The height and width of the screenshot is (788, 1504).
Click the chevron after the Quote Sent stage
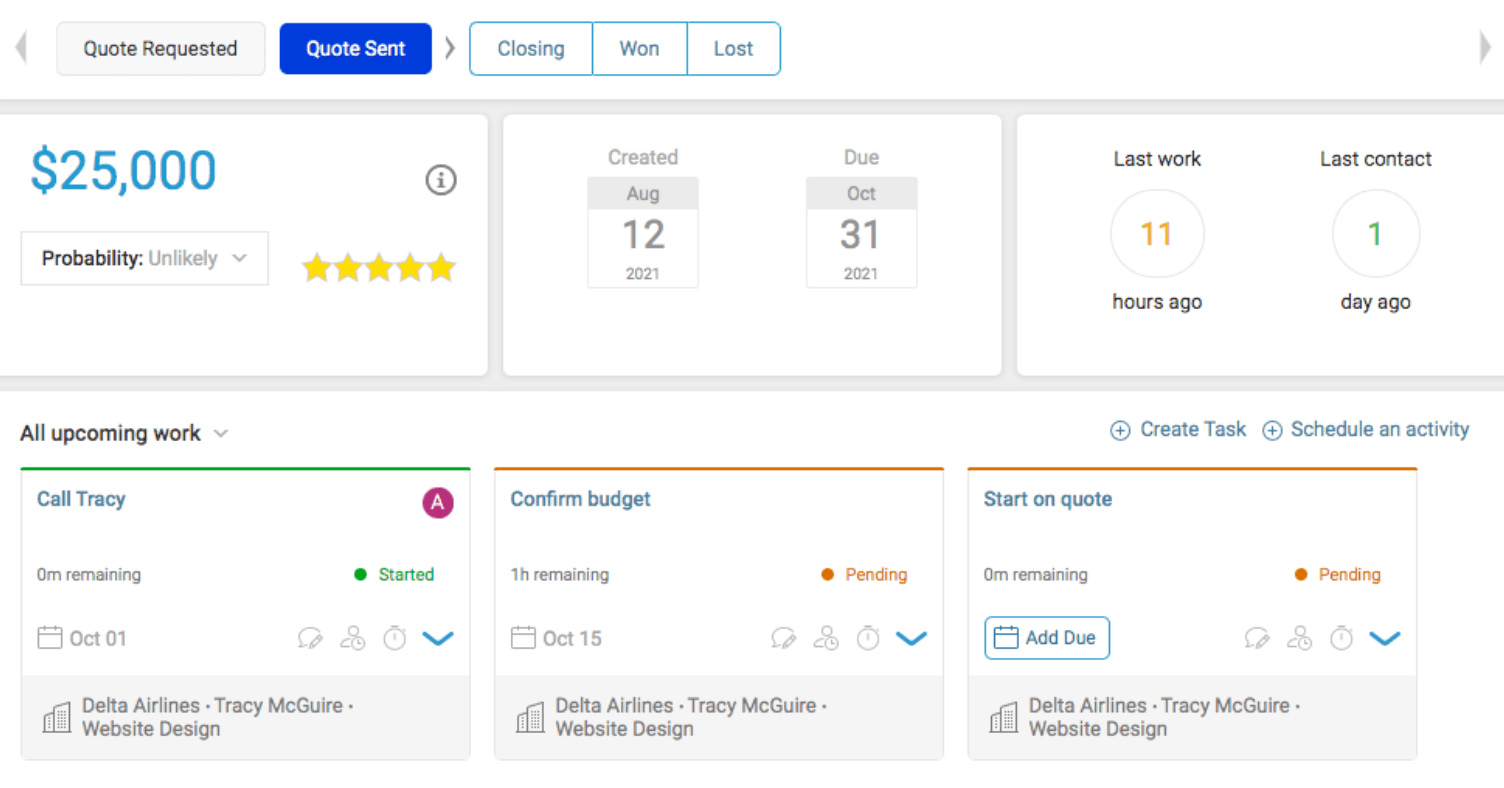coord(450,48)
